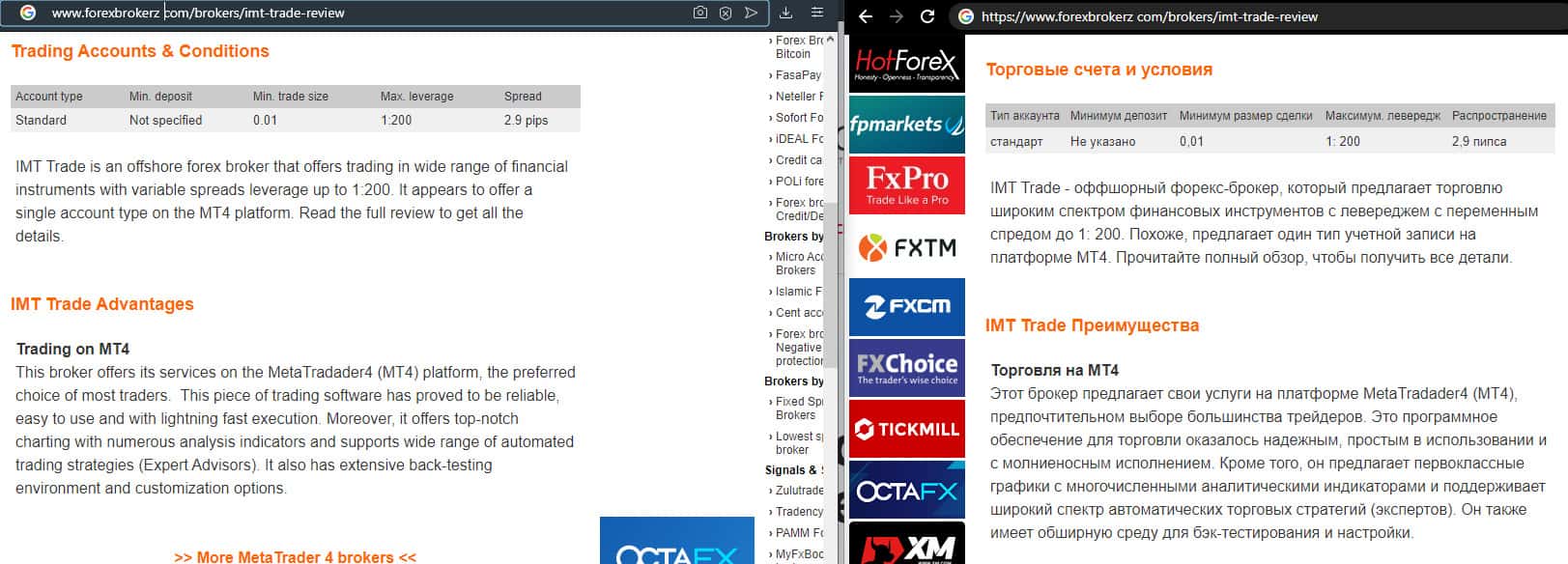
Task: Click the Google icon in right address bar
Action: pyautogui.click(x=965, y=16)
